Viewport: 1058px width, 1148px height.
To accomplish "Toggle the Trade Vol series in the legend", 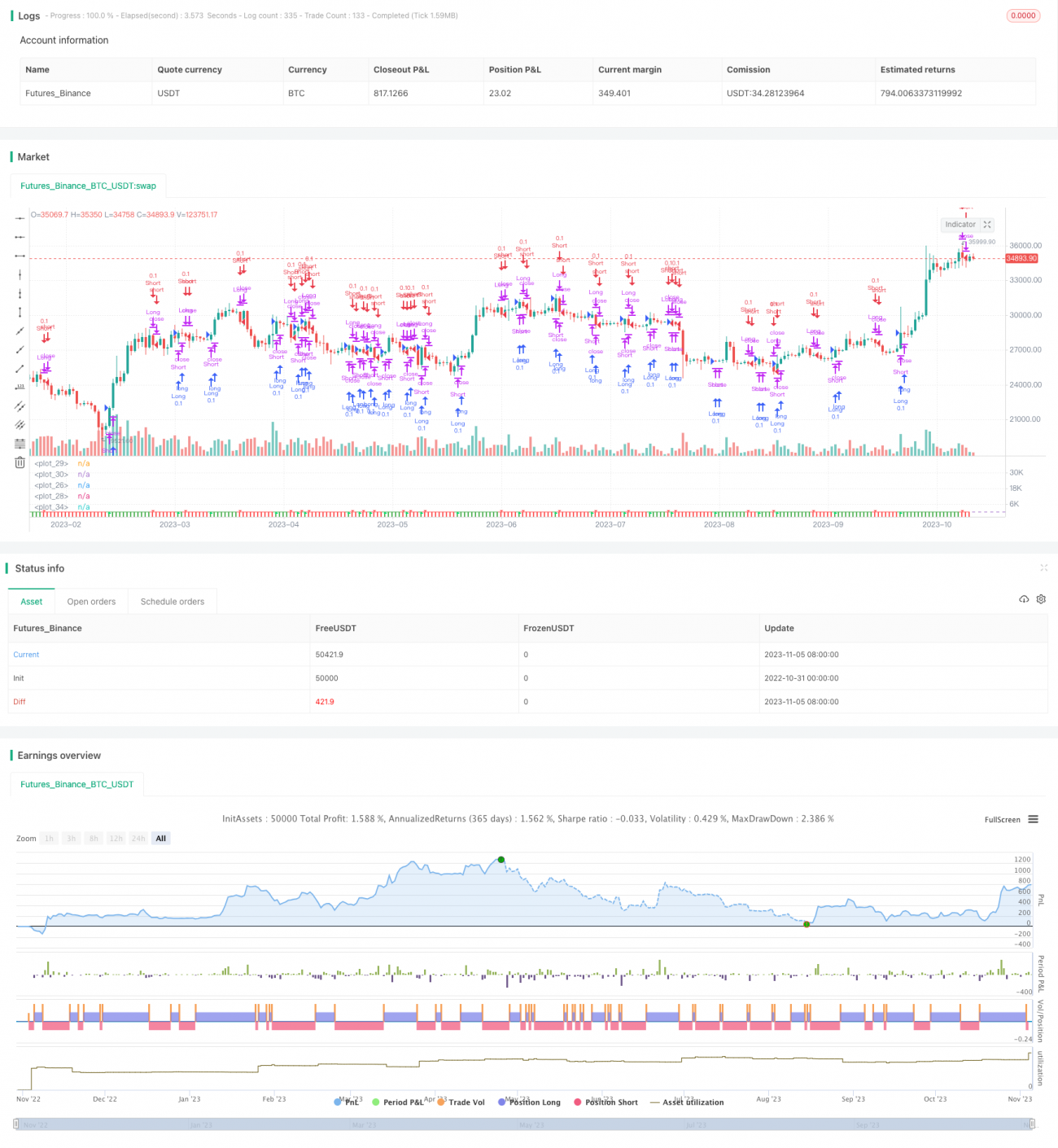I will [x=461, y=1102].
